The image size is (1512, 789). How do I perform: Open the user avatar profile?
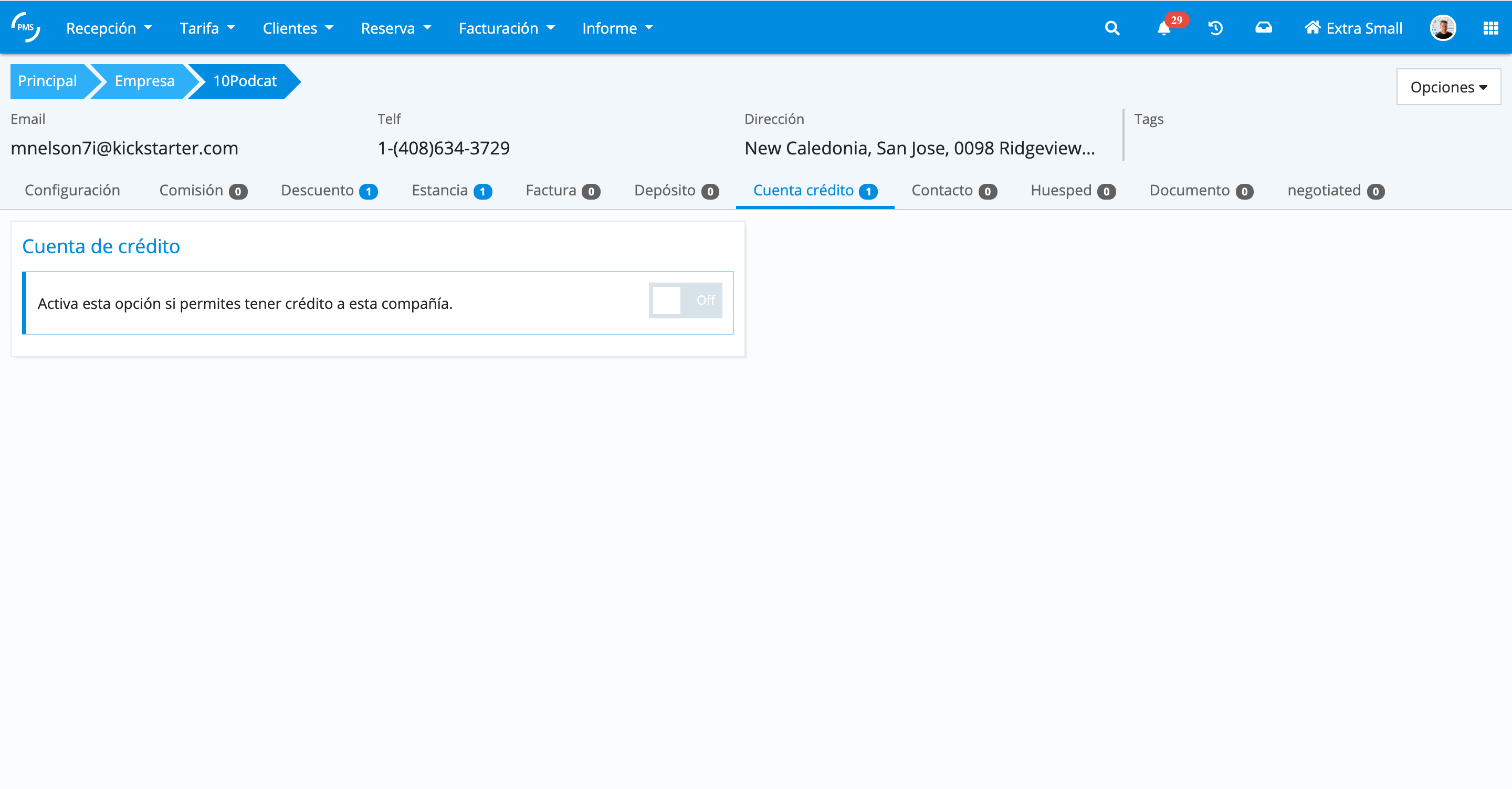(x=1443, y=28)
